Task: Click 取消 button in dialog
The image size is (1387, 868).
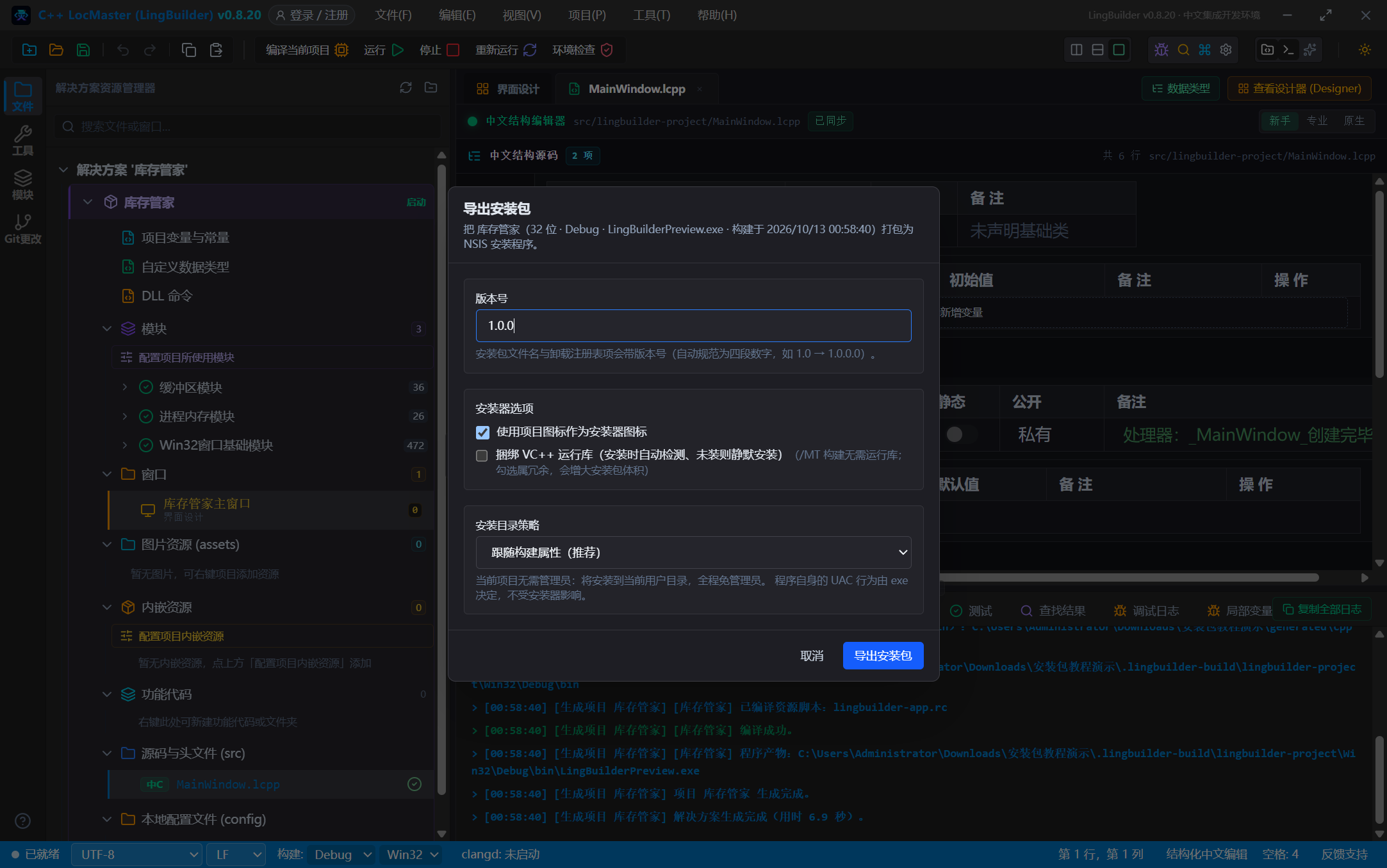Action: tap(812, 655)
